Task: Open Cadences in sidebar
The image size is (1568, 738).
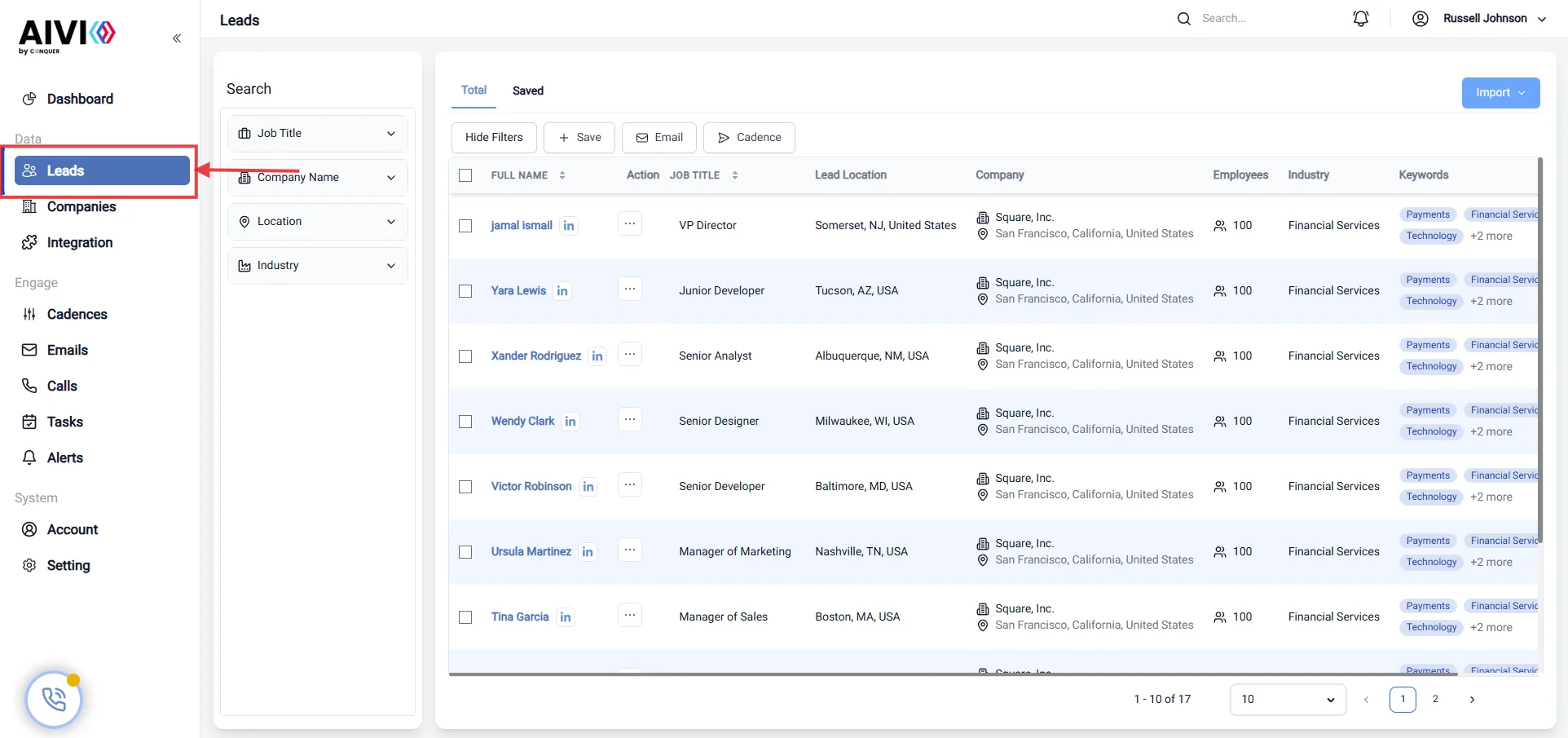Action: pos(77,314)
